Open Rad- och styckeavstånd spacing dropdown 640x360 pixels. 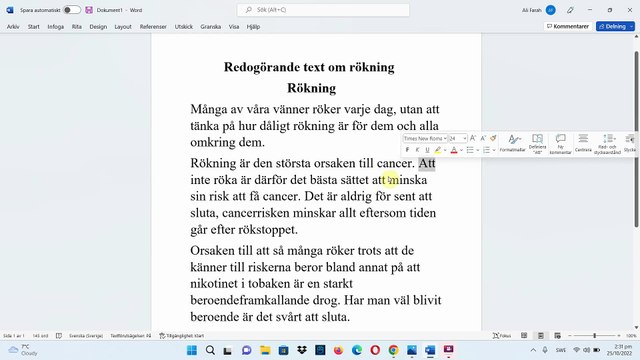[607, 143]
